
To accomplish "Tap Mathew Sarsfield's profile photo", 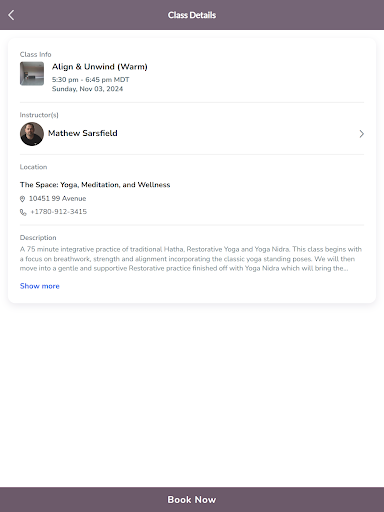I will [x=32, y=134].
